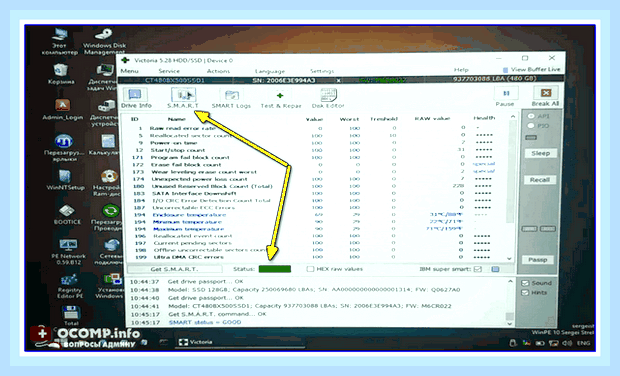This screenshot has width=620, height=376.
Task: Click the SMART table scroll-up arrow
Action: (512, 117)
